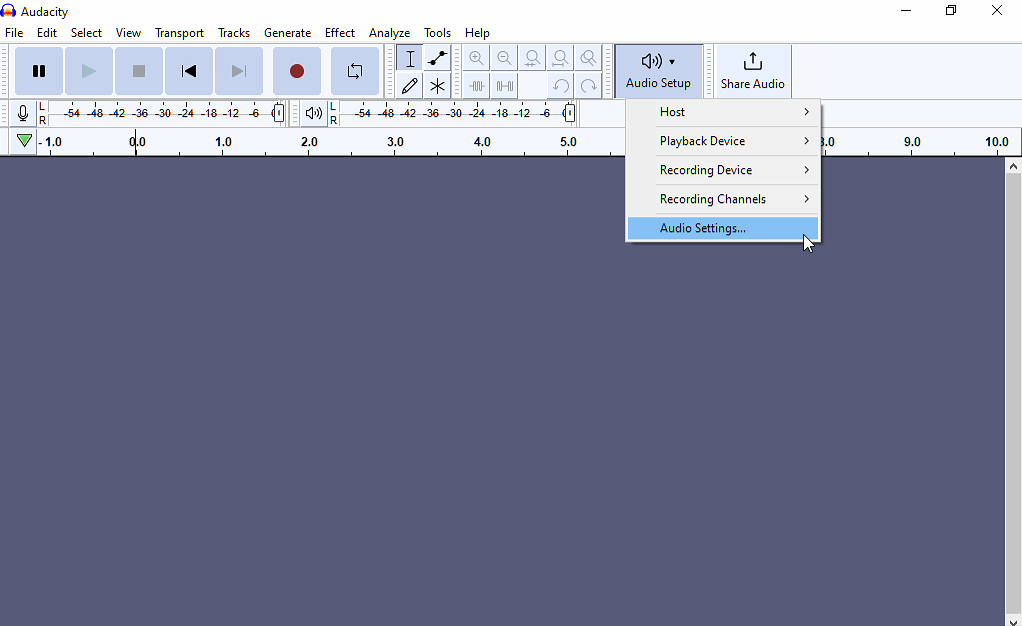This screenshot has height=626, width=1022.
Task: Select the Envelope tool
Action: 437,59
